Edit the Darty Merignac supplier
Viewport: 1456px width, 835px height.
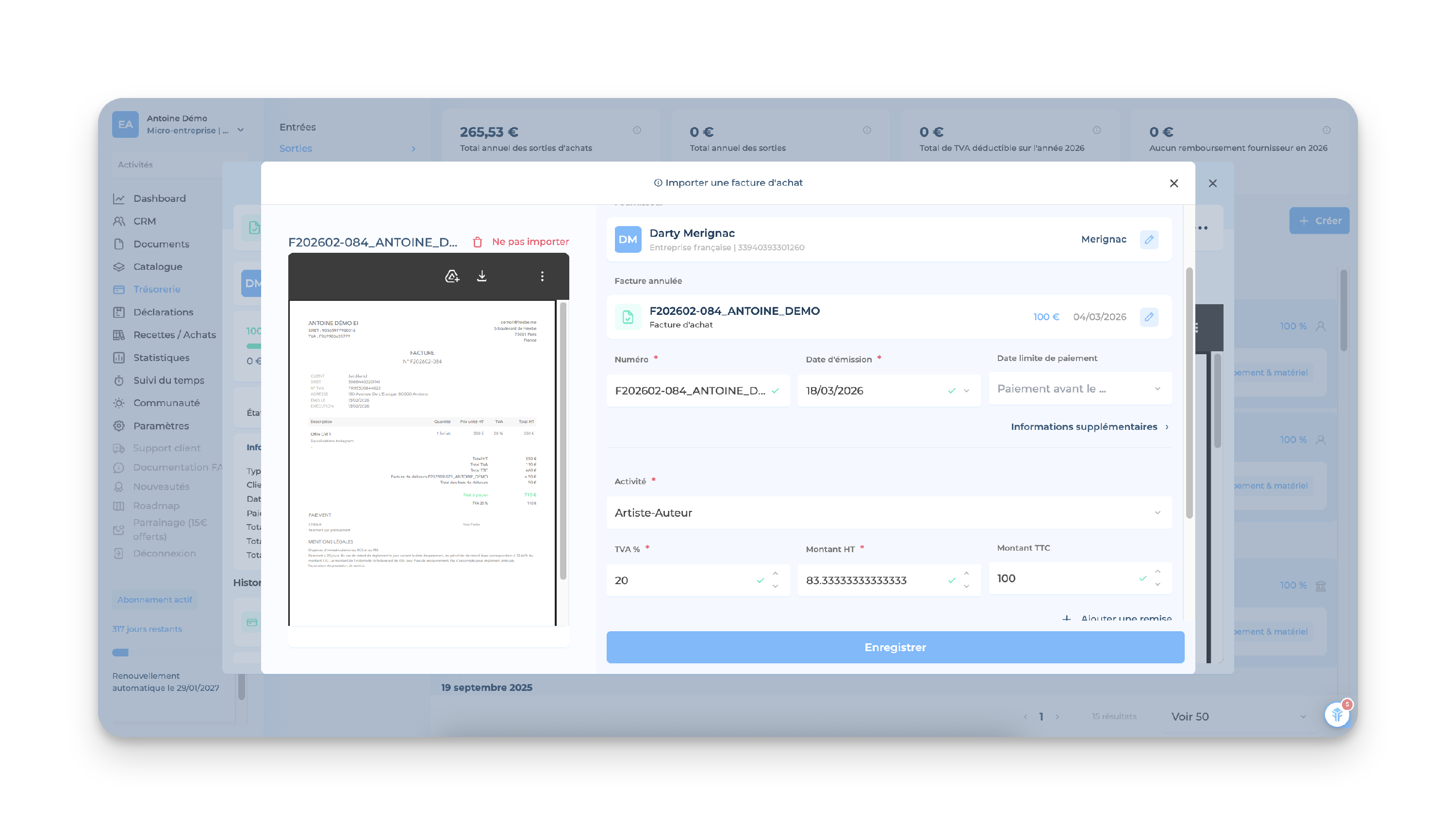(x=1149, y=240)
